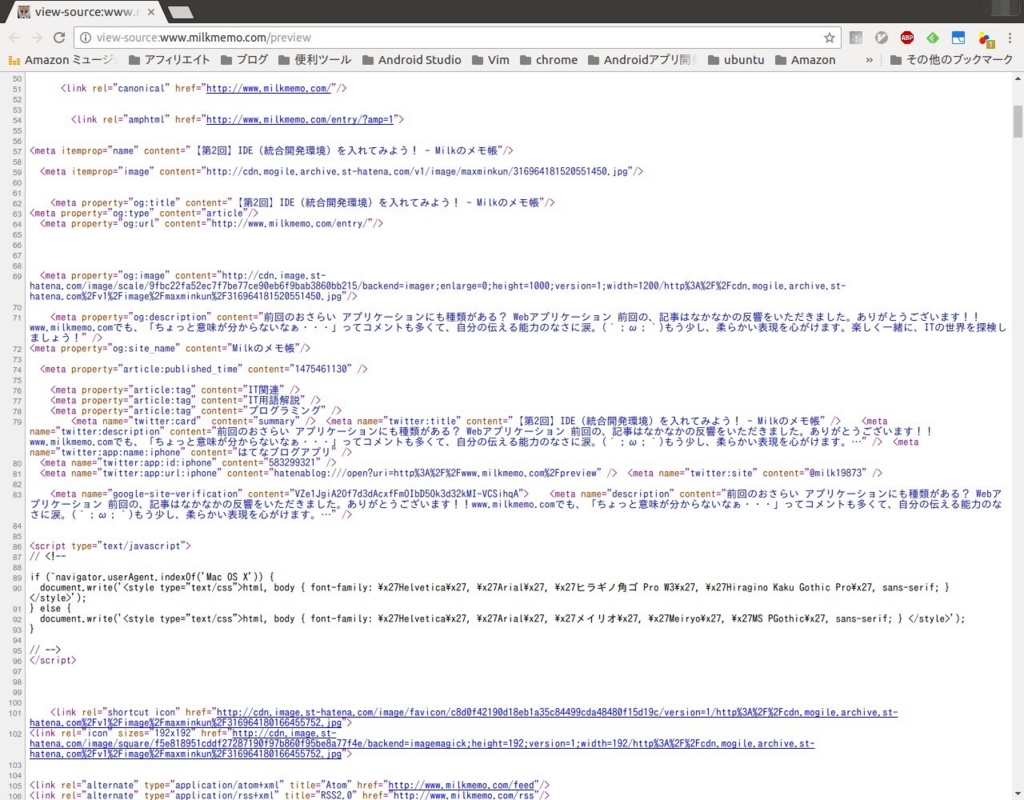Open the amphtml link ending in ?amp=1
The width and height of the screenshot is (1024, 800).
click(x=300, y=120)
